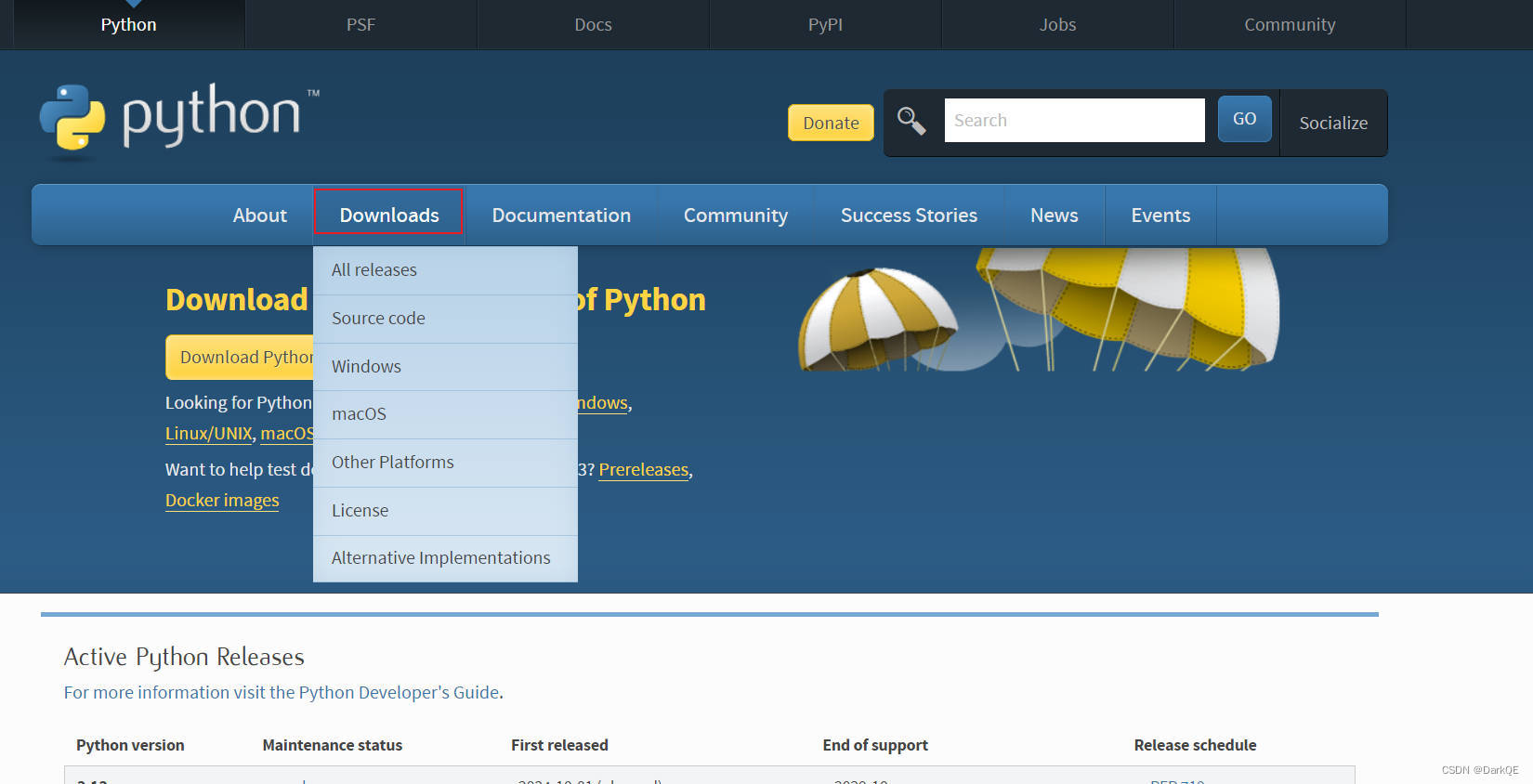Open the Python Developer's Guide link
1533x784 pixels.
click(x=399, y=692)
